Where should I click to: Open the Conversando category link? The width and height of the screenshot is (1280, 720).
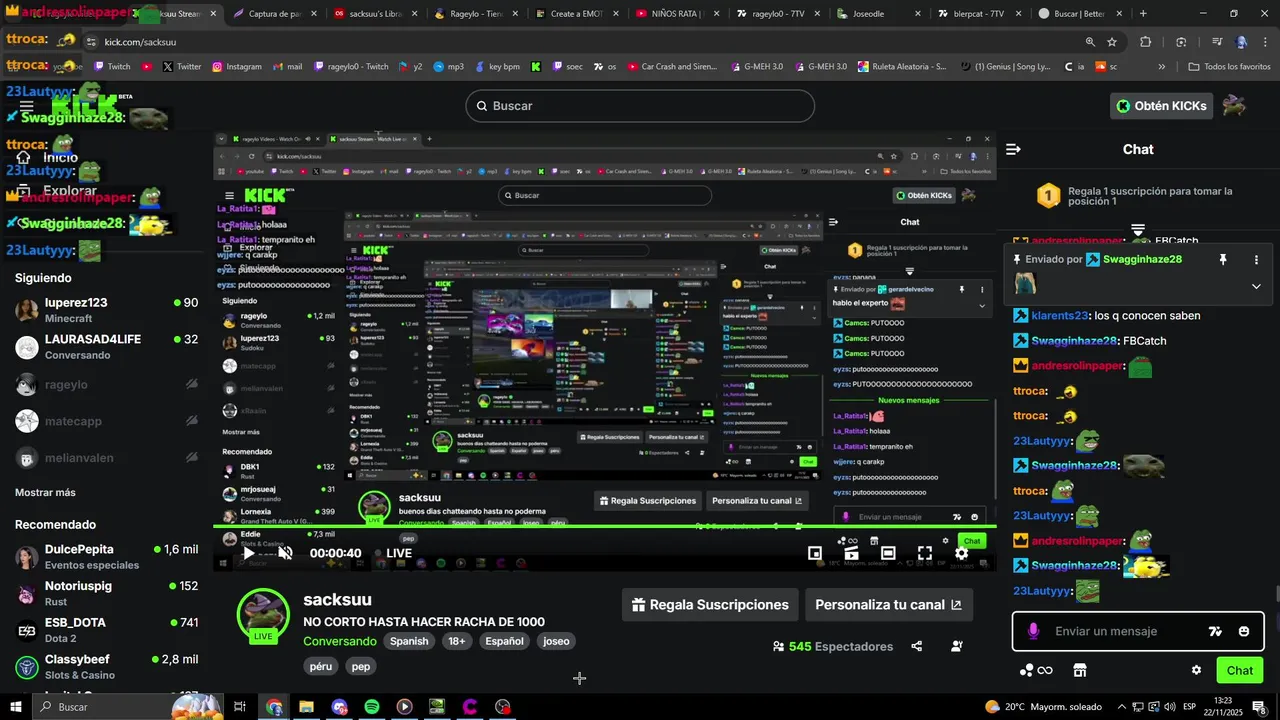click(x=340, y=641)
